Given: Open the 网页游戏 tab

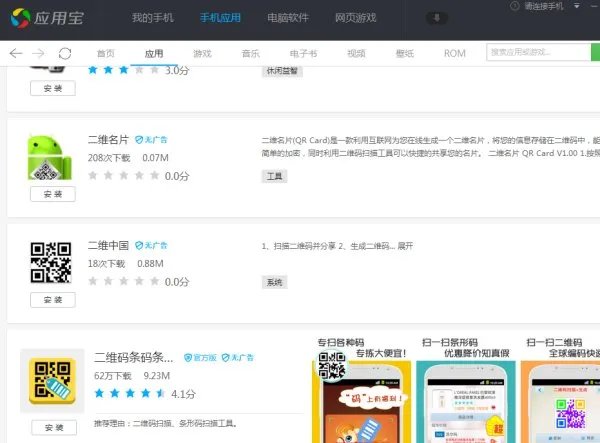Looking at the screenshot, I should click(x=355, y=18).
